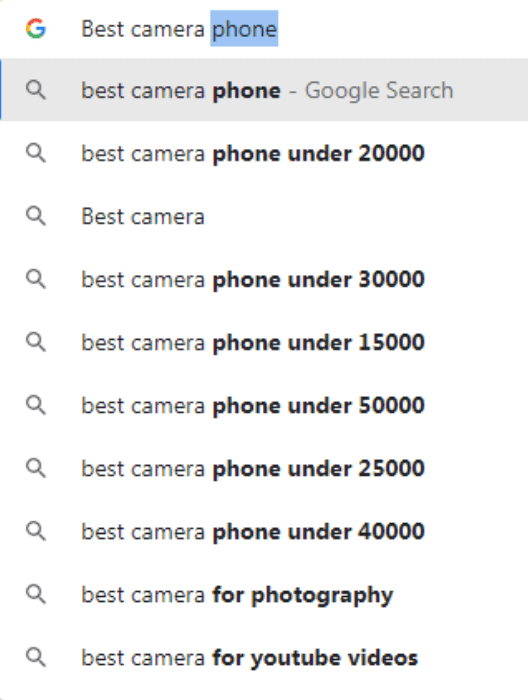Screen dimensions: 528x700
Task: Open suggestion 'best camera phone under 25000'
Action: tap(264, 468)
